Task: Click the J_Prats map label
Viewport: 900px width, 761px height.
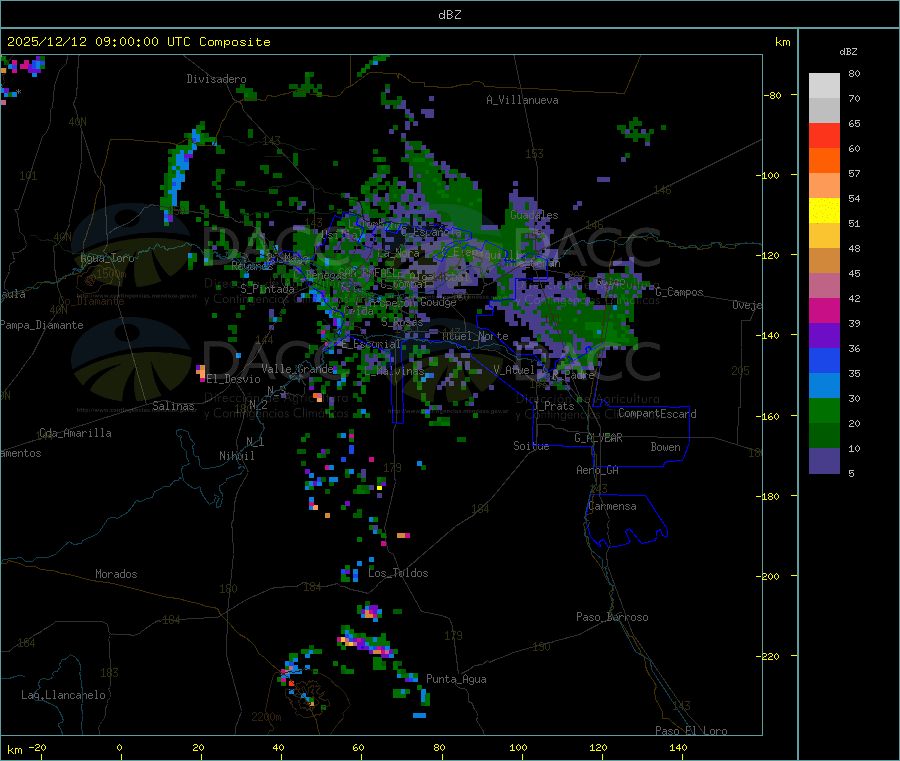Action: click(553, 406)
